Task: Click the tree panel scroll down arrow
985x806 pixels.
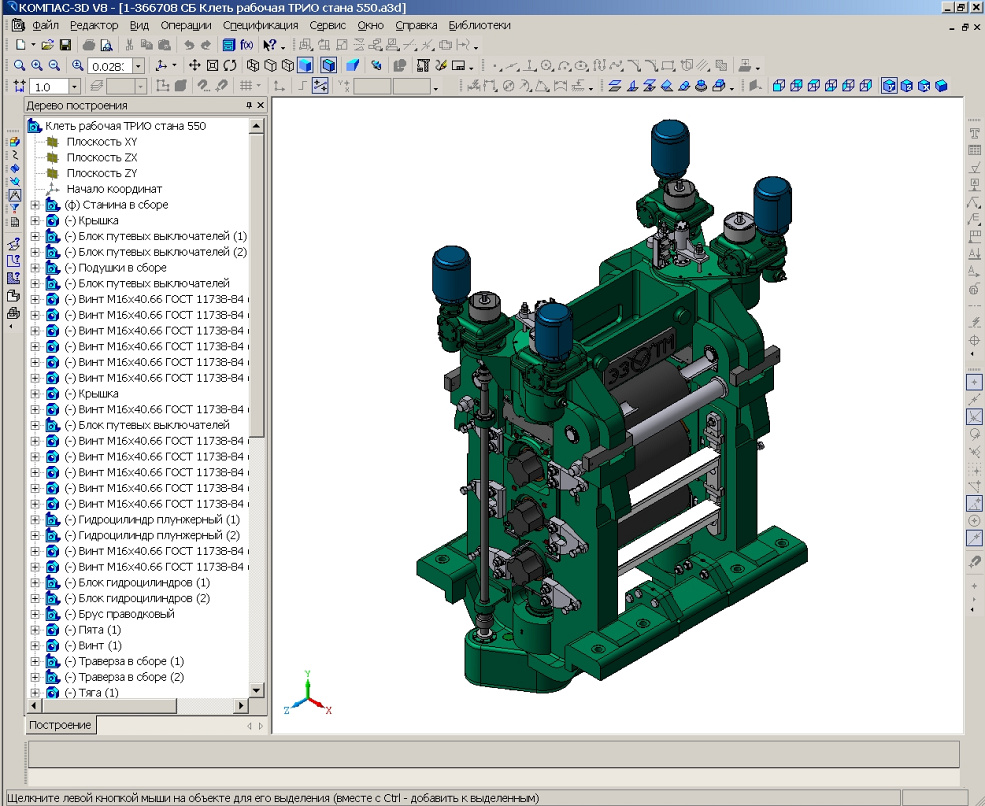Action: (x=256, y=691)
